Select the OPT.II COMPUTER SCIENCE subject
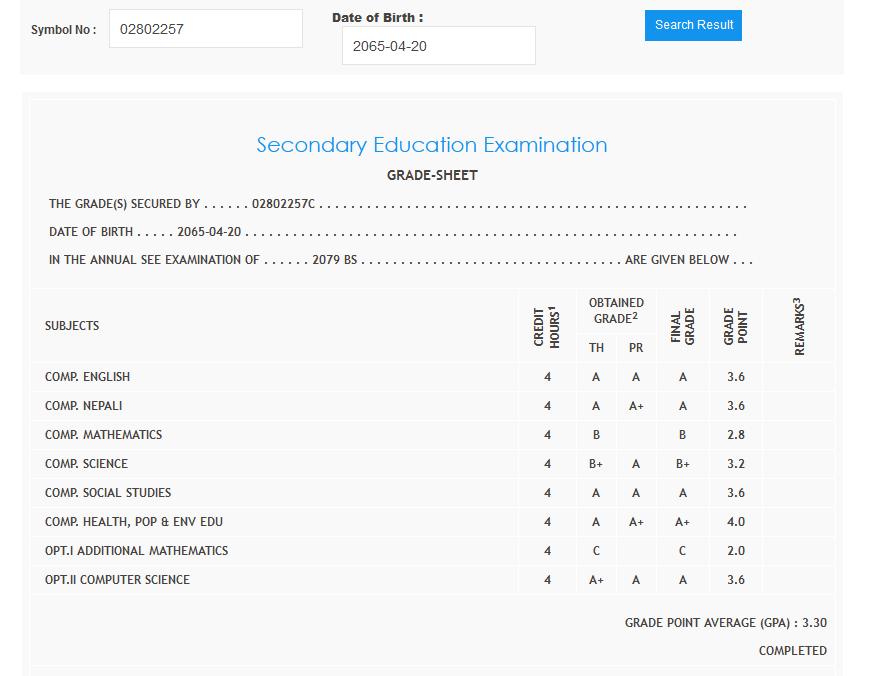The image size is (877, 676). [117, 580]
